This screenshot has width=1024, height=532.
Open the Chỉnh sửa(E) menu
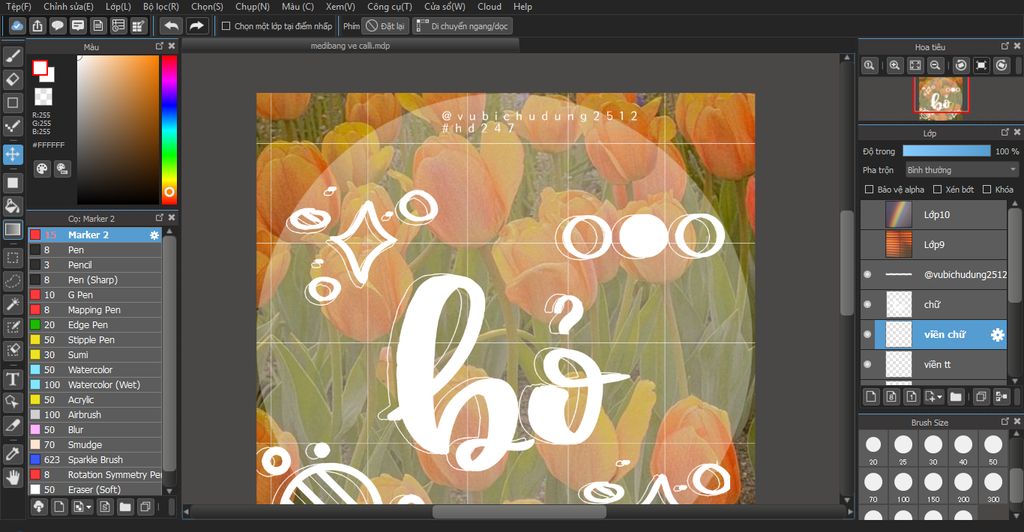click(x=68, y=7)
